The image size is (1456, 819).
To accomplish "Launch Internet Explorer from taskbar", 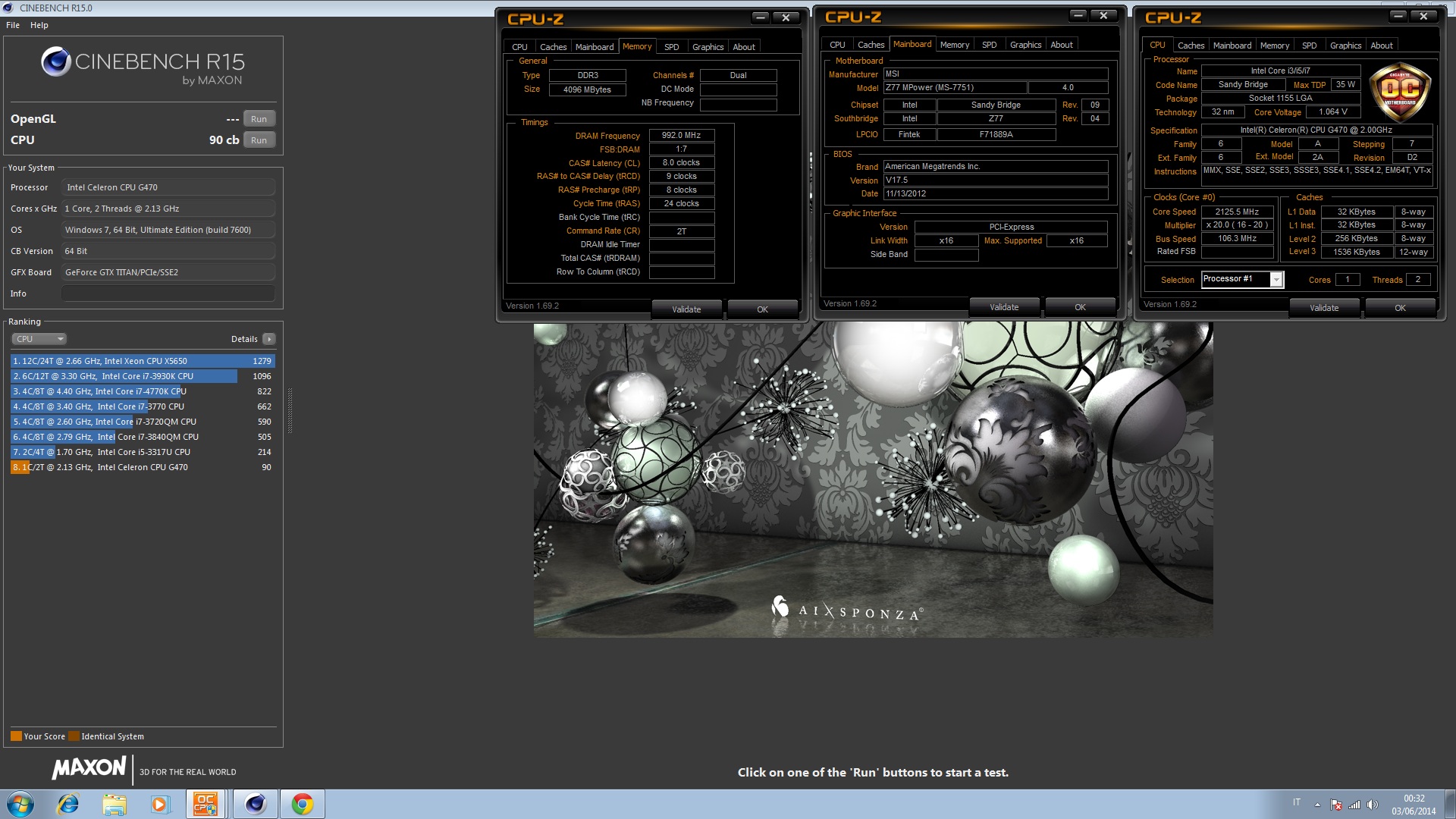I will point(68,804).
